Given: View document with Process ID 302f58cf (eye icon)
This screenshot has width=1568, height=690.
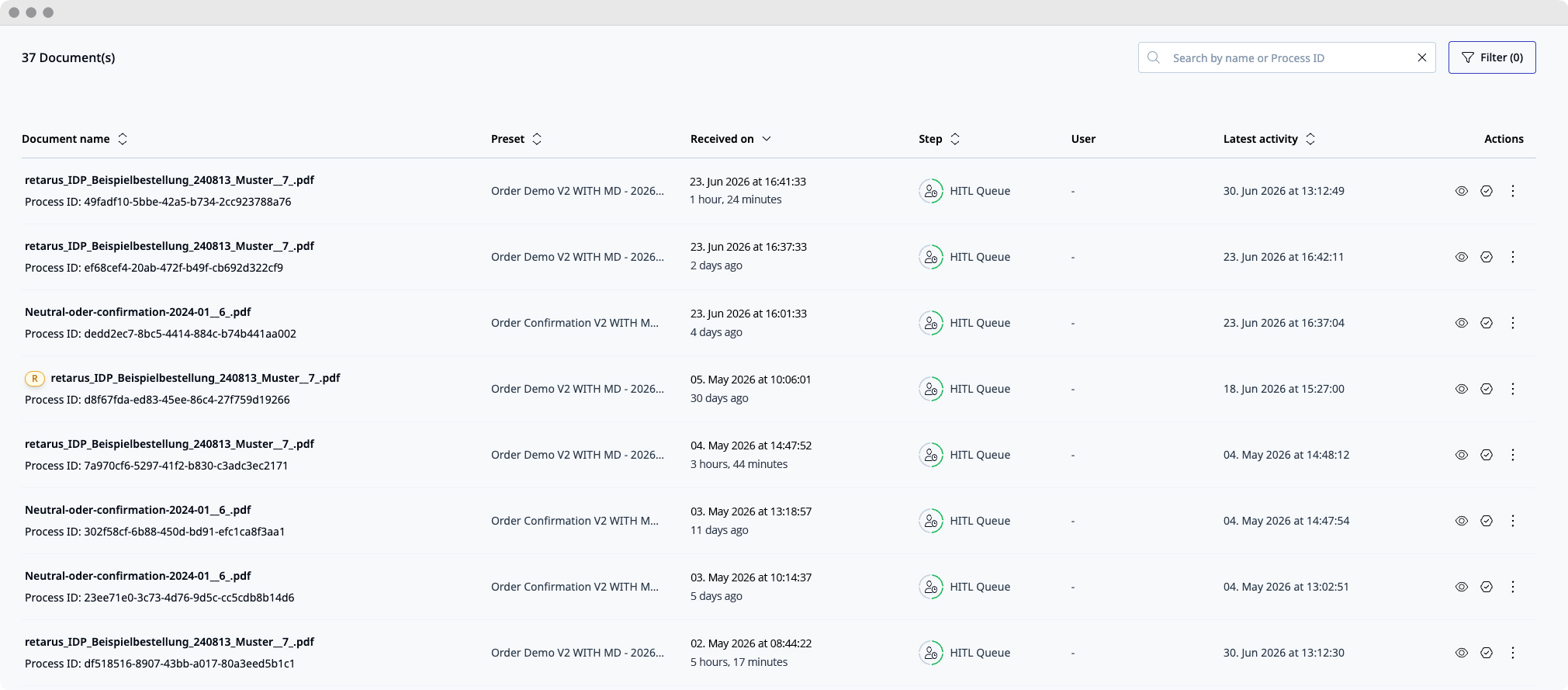Looking at the screenshot, I should 1462,521.
